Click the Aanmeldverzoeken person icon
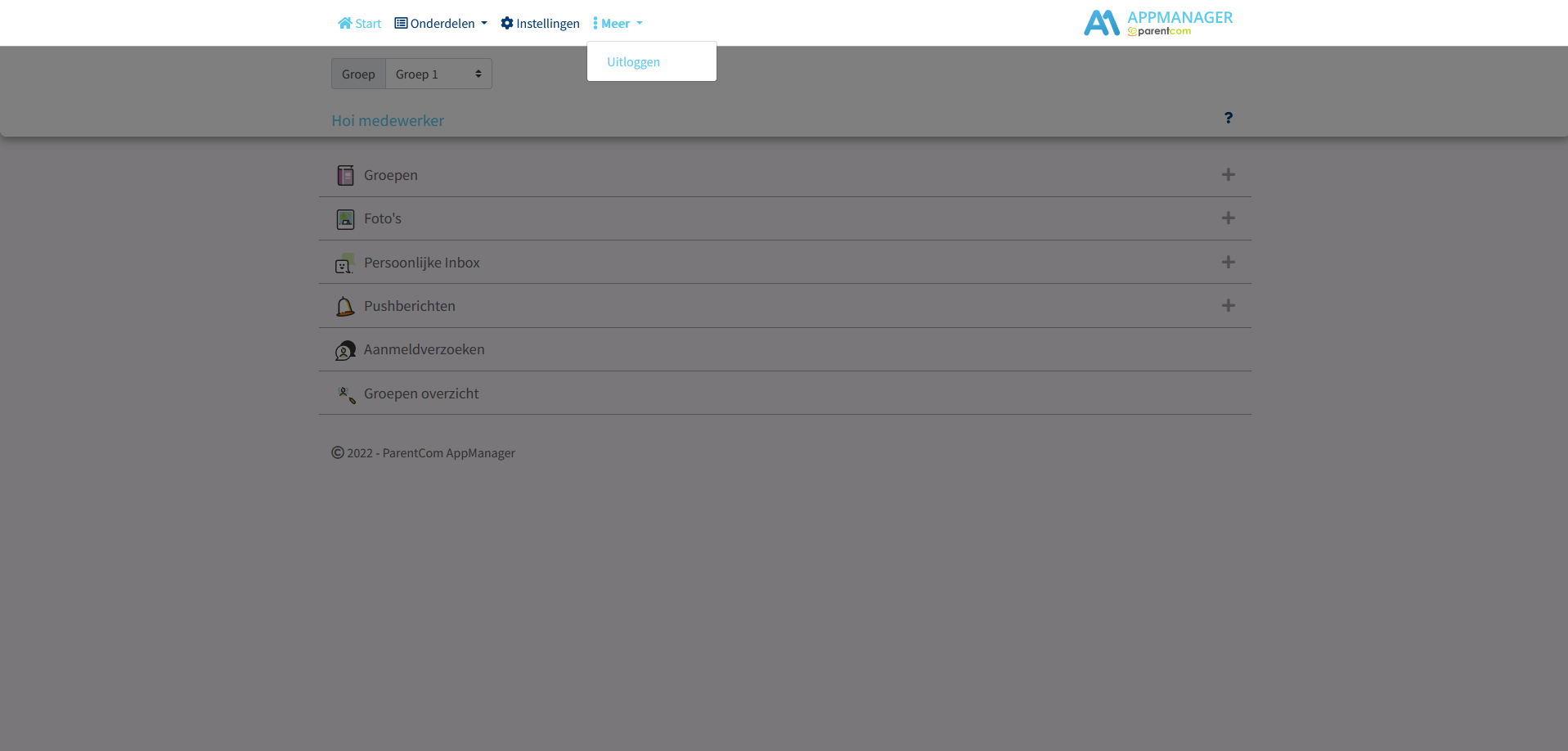Viewport: 1568px width, 751px height. coord(345,350)
